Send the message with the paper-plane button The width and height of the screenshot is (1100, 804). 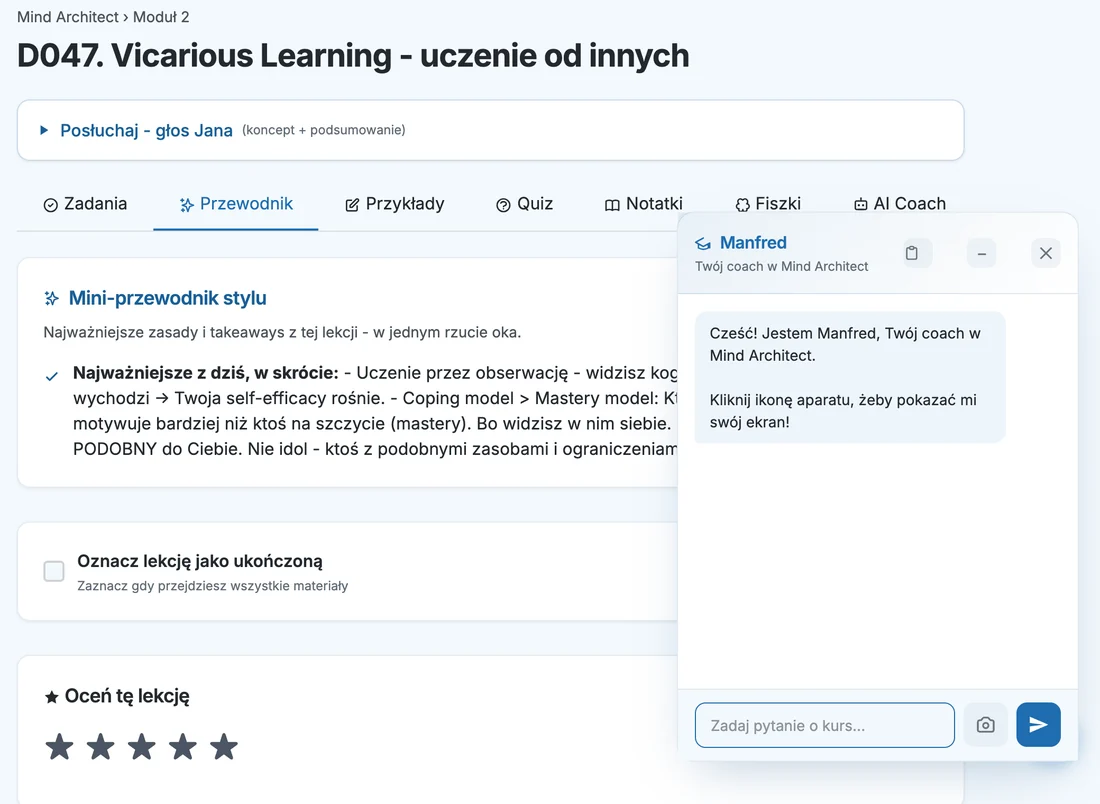pyautogui.click(x=1038, y=725)
